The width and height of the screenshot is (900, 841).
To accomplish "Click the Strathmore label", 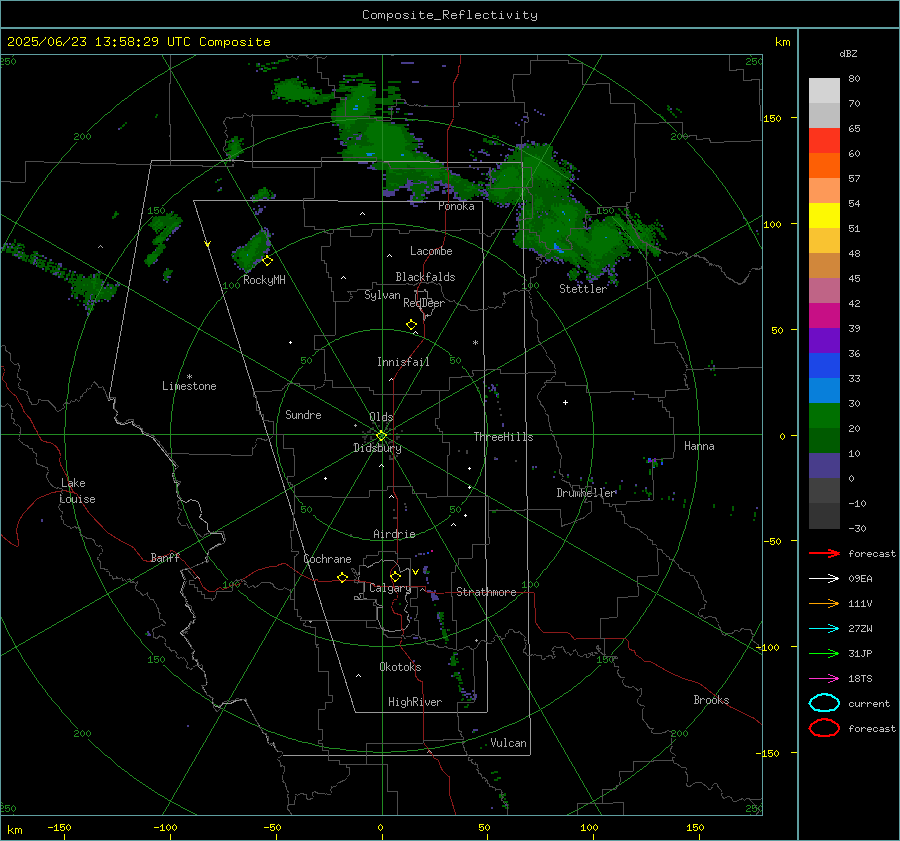I will click(486, 592).
